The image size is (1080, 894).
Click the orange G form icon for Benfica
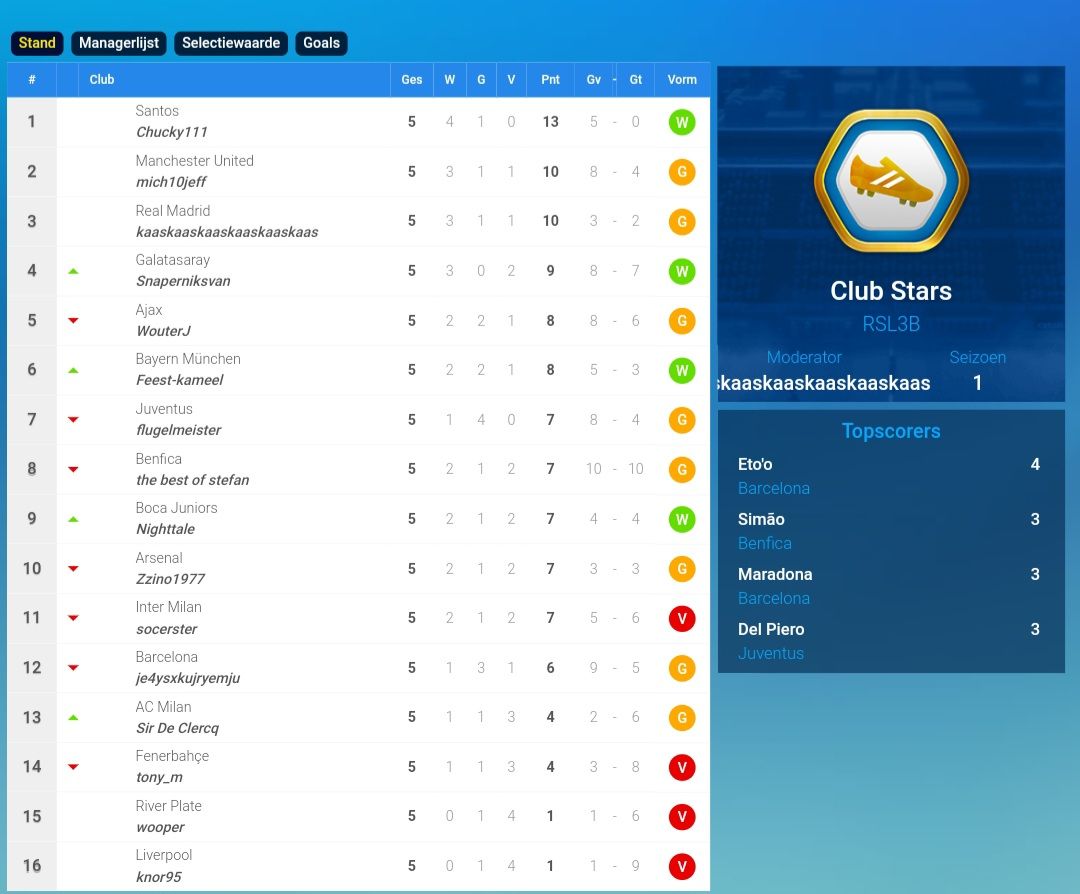pos(682,470)
